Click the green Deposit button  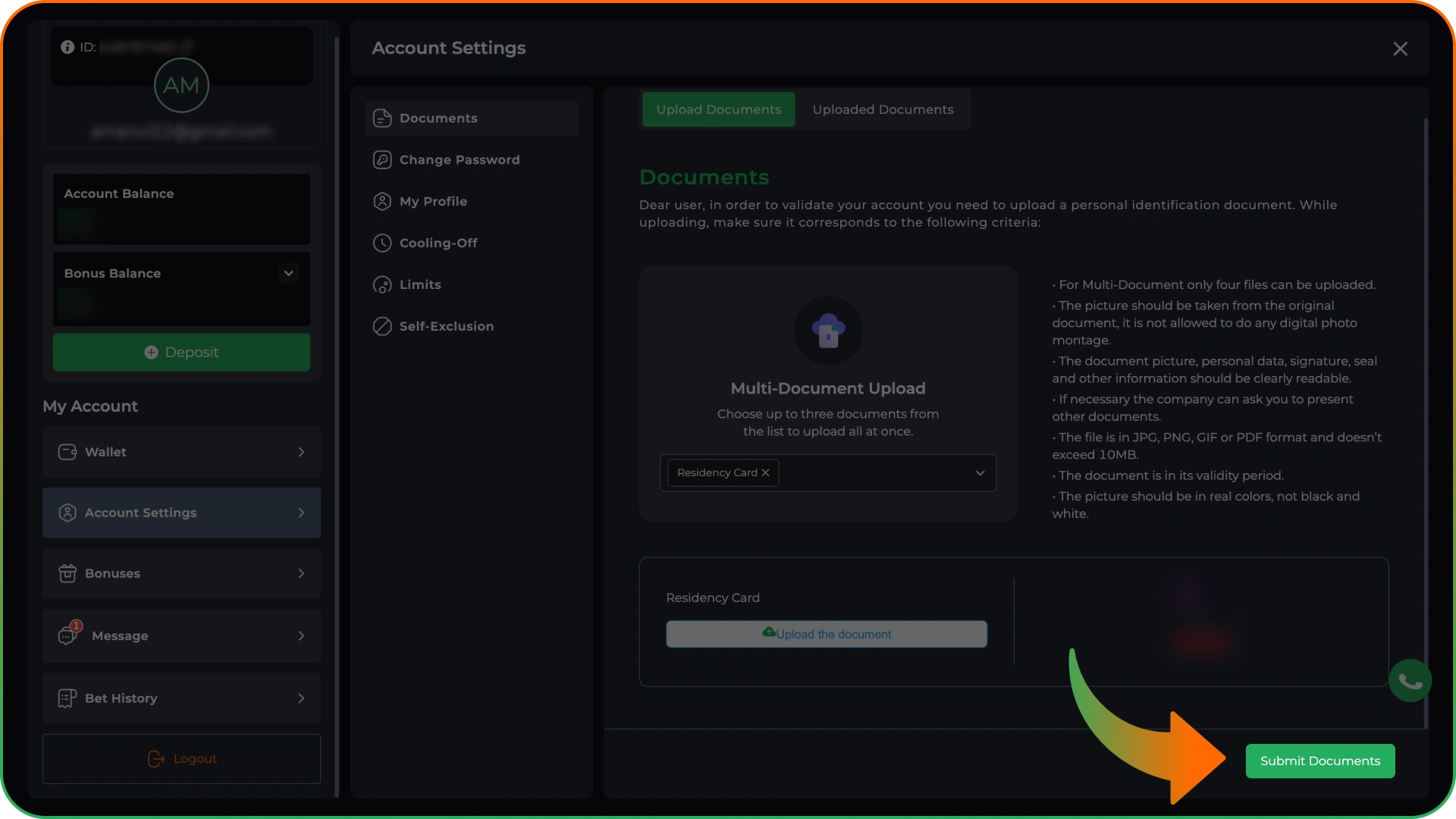click(181, 353)
